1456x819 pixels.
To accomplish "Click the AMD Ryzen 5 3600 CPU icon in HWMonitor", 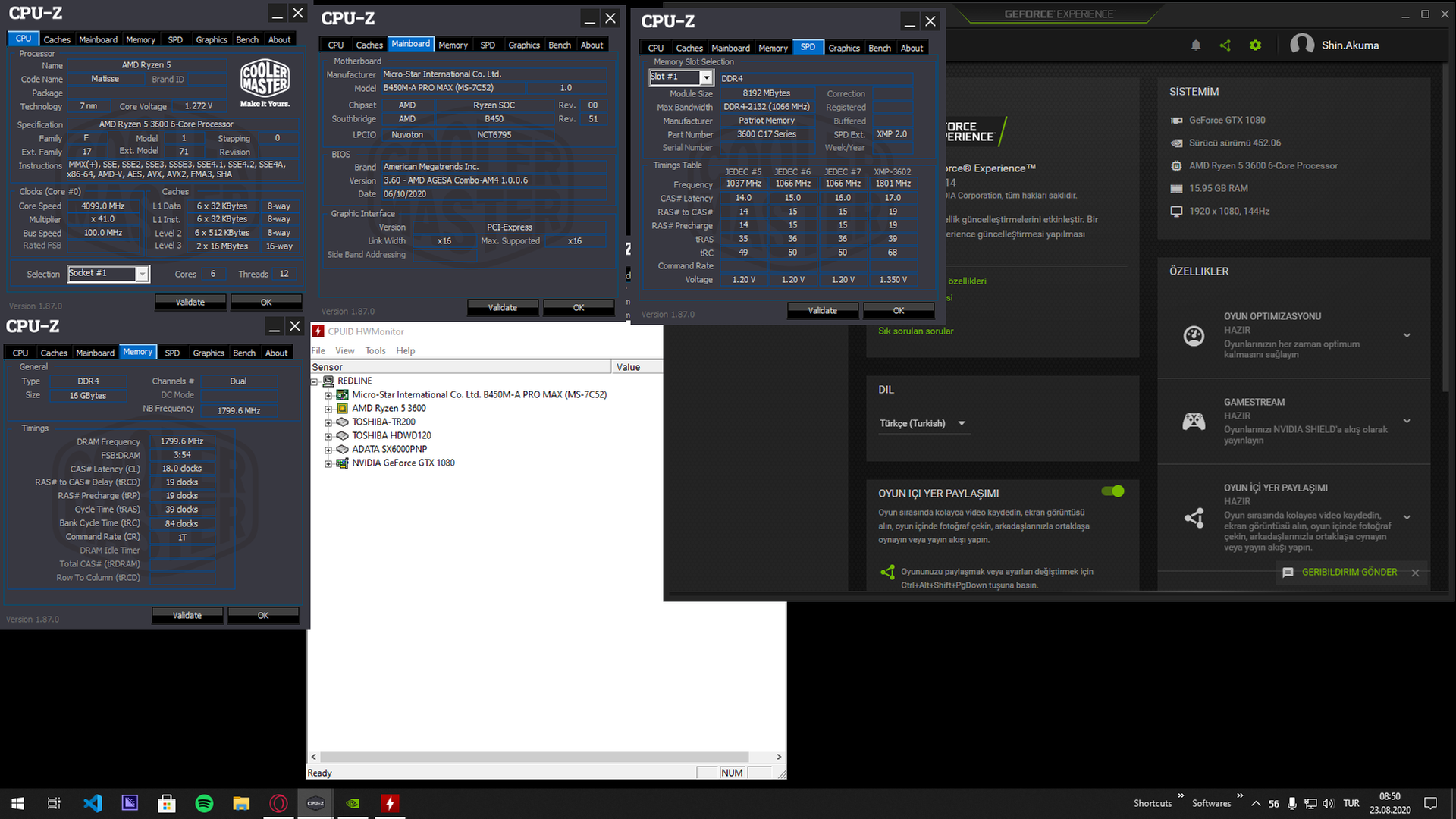I will [x=342, y=408].
